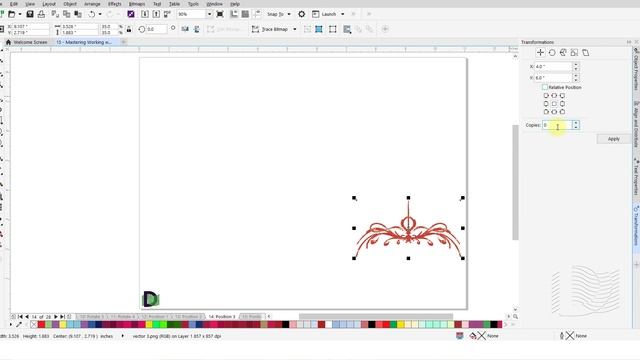
Task: Click the Export icon
Action: (x=156, y=14)
